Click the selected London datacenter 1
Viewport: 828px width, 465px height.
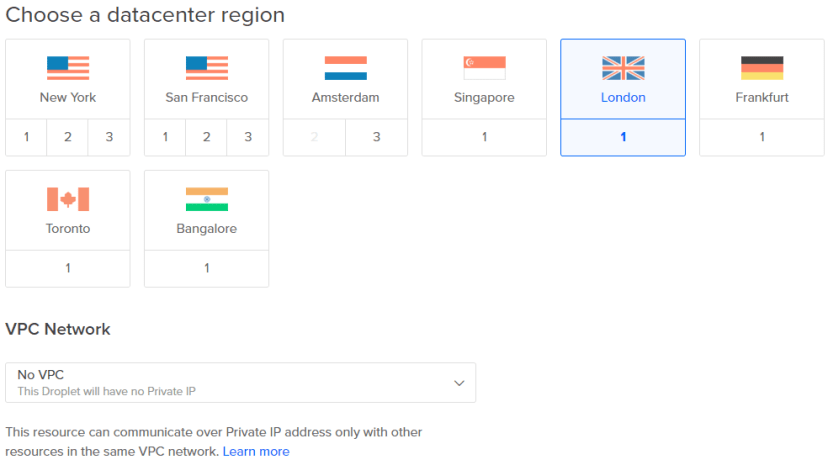(x=623, y=137)
